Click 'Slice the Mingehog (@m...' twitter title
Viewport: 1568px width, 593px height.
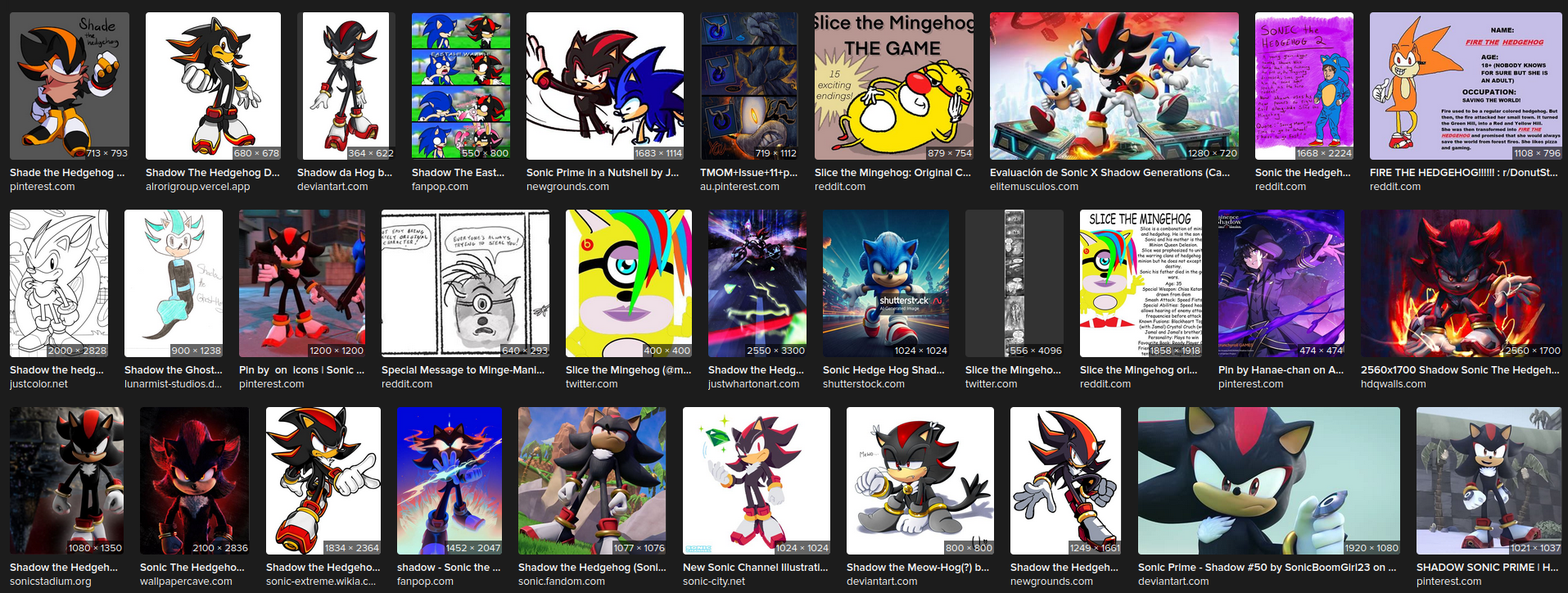pos(628,370)
